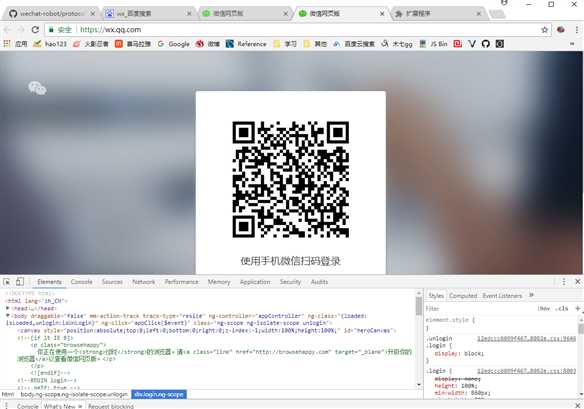Click the browser reload button
The height and width of the screenshot is (409, 584).
tap(35, 29)
